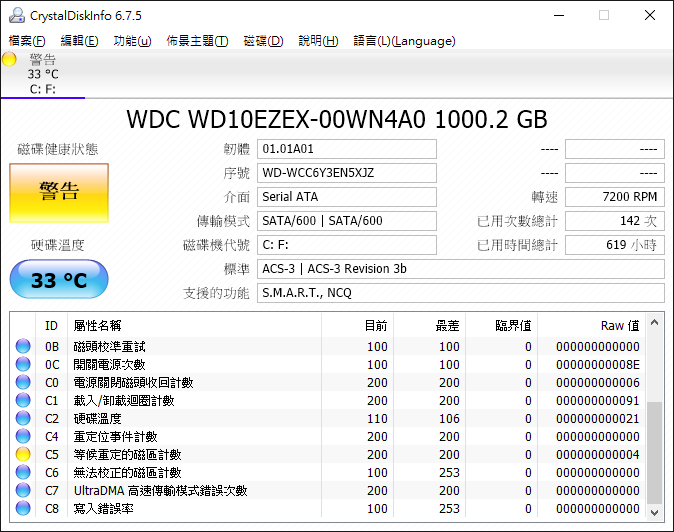This screenshot has width=674, height=532.
Task: Open the 功能(u) menu
Action: [x=132, y=41]
